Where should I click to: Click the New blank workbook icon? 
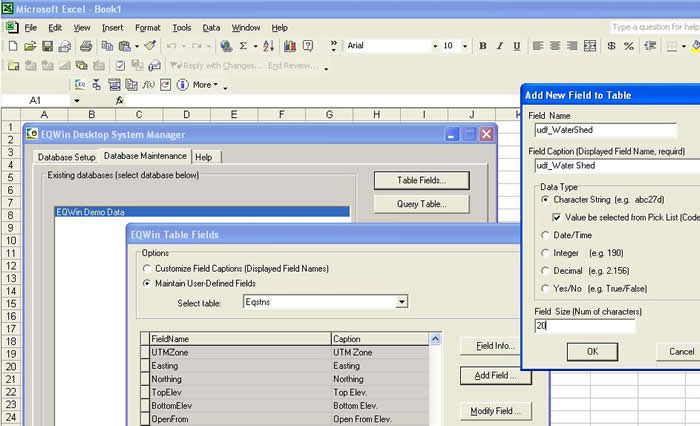pyautogui.click(x=12, y=46)
